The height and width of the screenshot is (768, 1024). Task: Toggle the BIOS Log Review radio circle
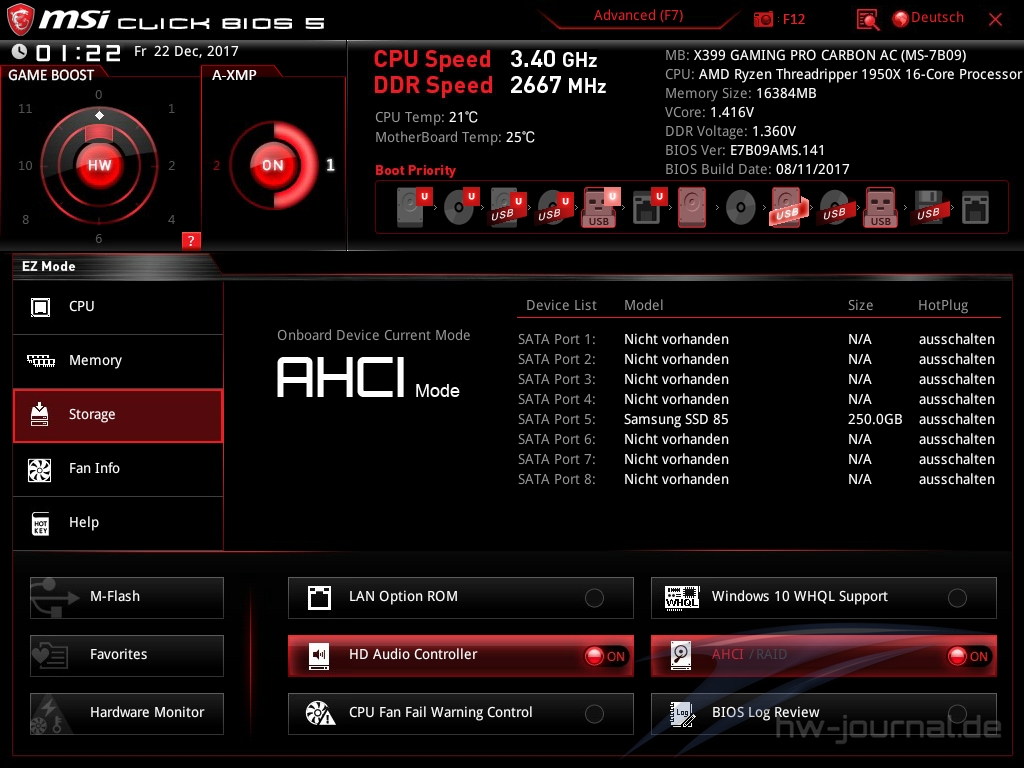(957, 714)
